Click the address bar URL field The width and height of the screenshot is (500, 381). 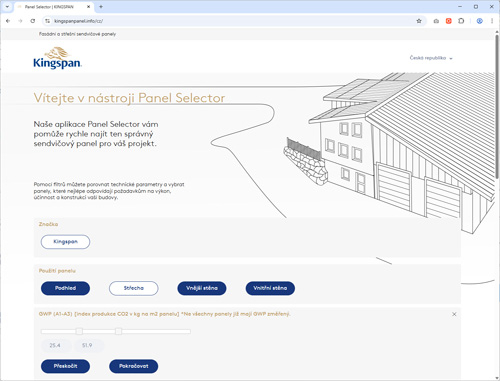233,21
